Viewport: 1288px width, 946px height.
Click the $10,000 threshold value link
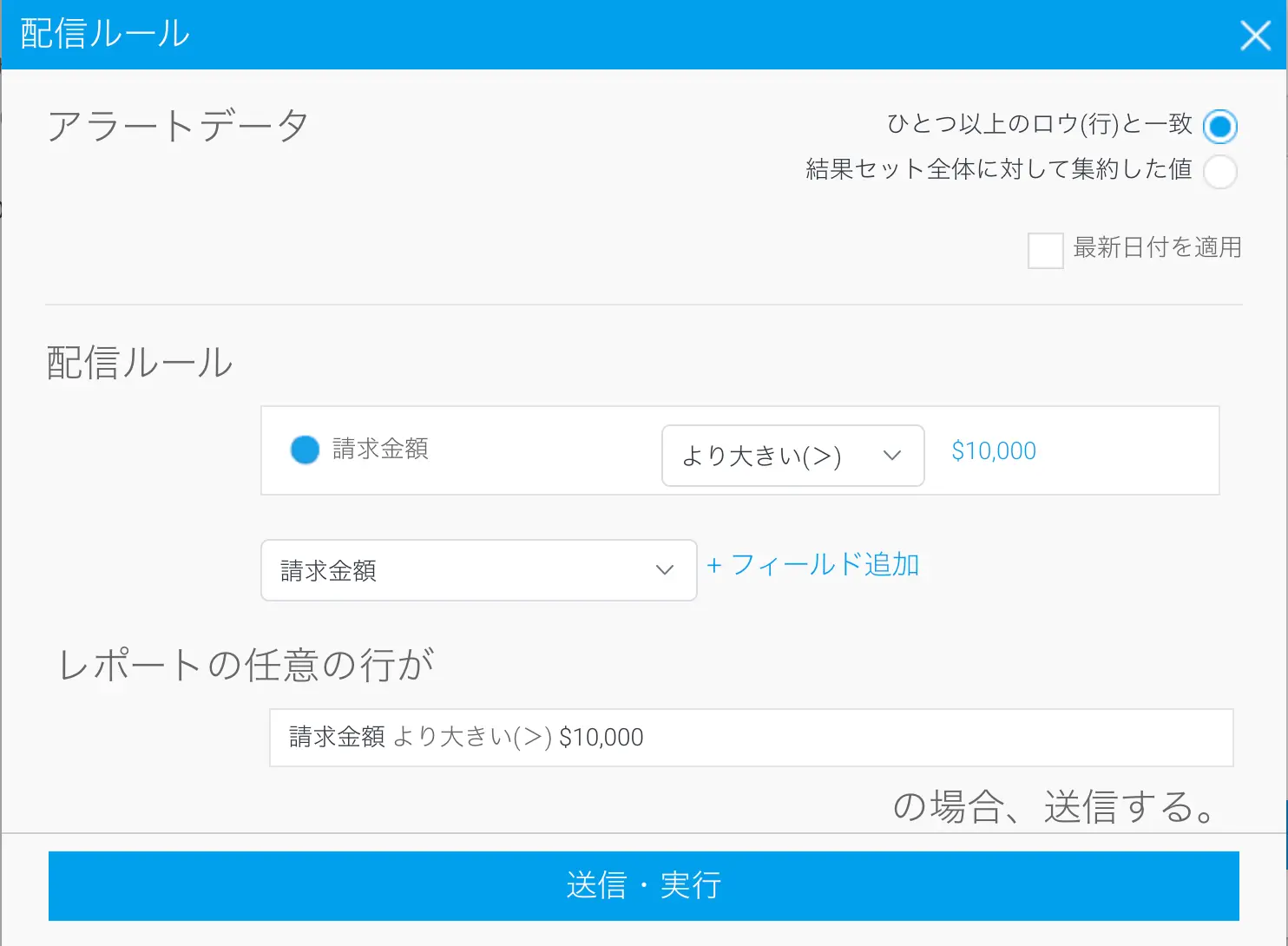(994, 451)
